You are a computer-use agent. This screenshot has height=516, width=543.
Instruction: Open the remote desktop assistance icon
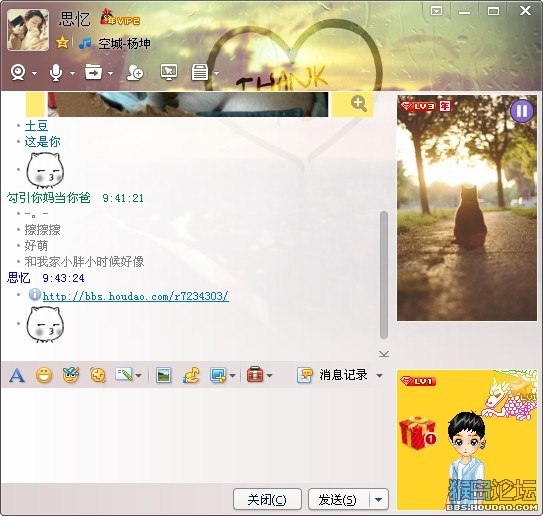(x=169, y=72)
